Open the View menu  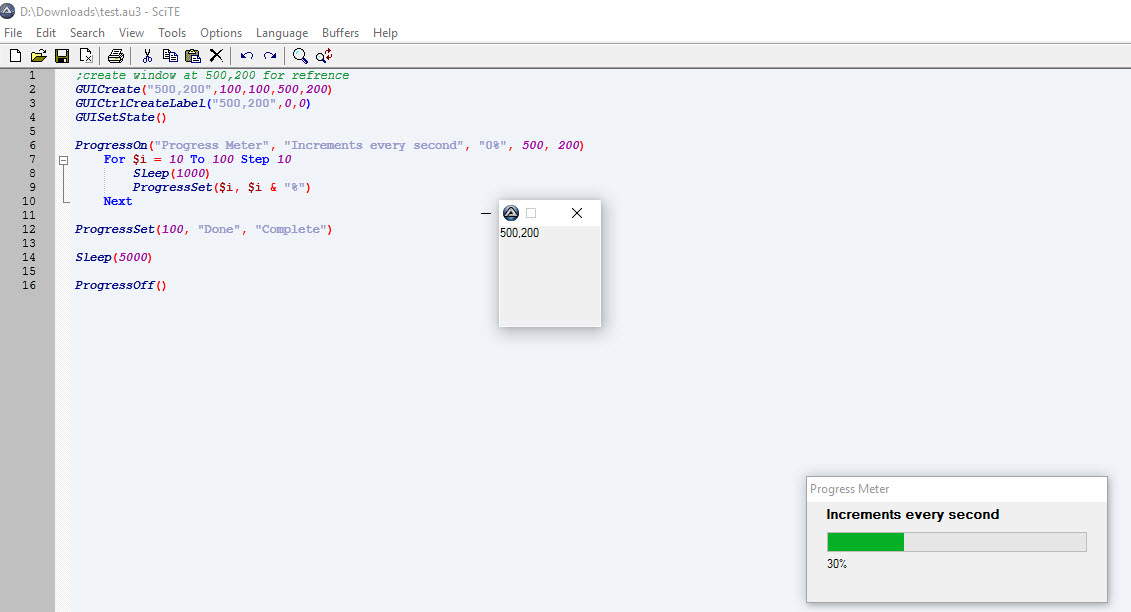click(131, 32)
